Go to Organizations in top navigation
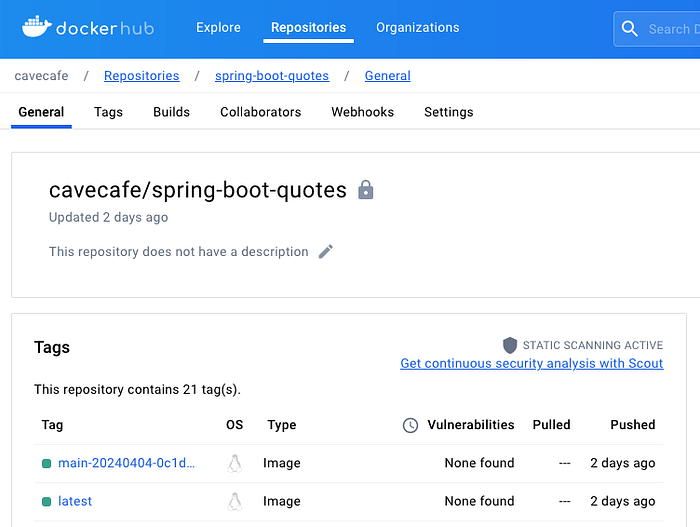The image size is (700, 527). [x=418, y=28]
